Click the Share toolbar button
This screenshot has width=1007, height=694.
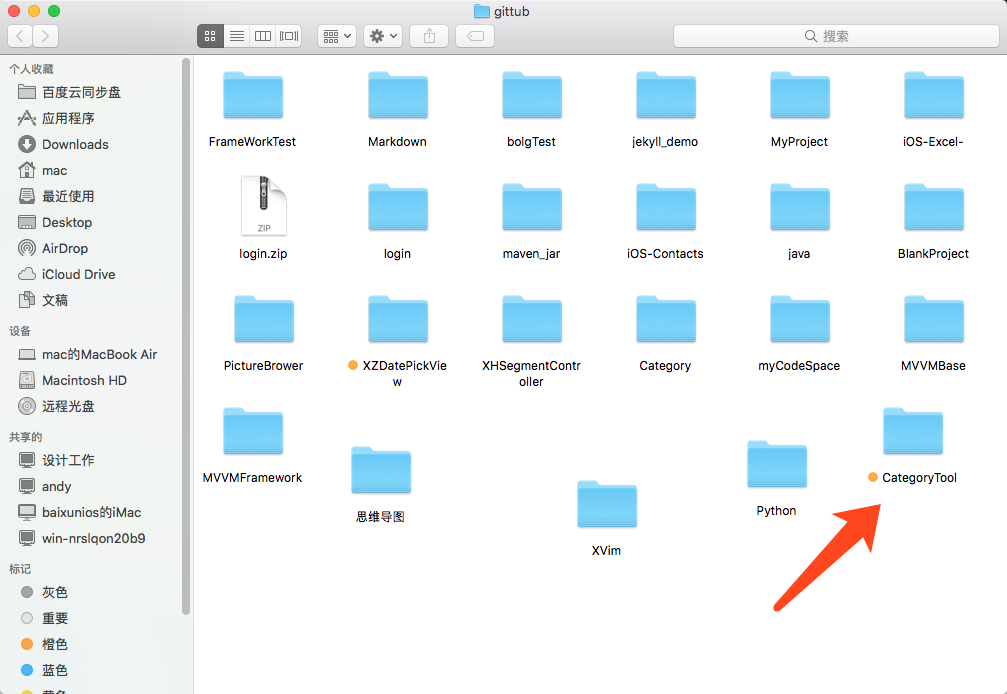[x=429, y=36]
